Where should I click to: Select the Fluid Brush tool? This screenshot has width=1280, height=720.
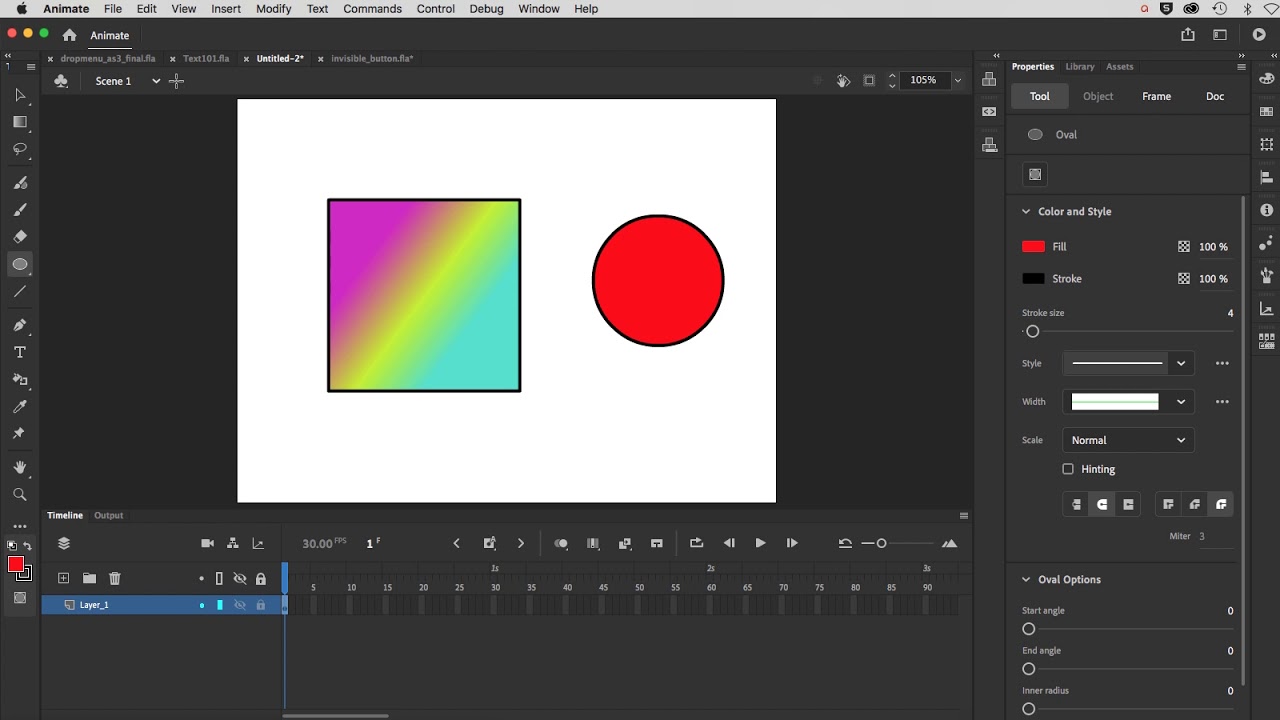[x=20, y=183]
